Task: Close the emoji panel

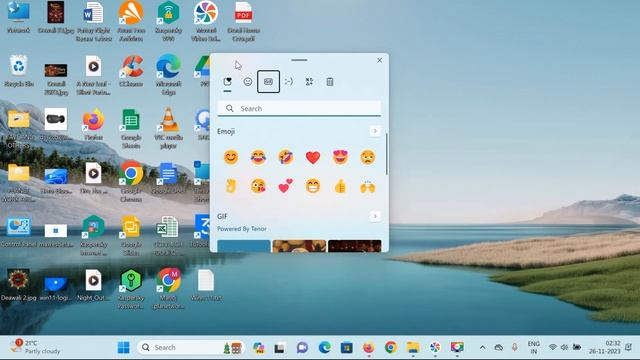Action: (x=379, y=60)
